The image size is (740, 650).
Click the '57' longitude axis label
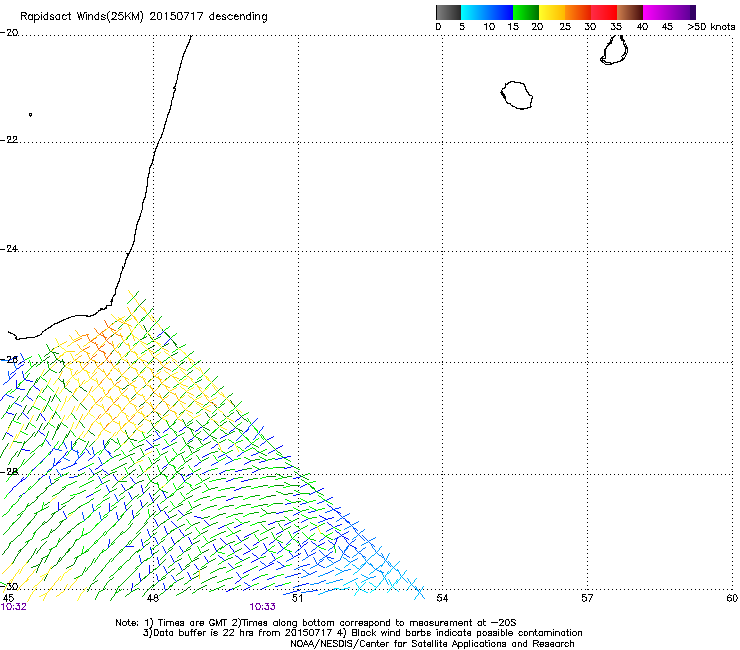coord(587,598)
